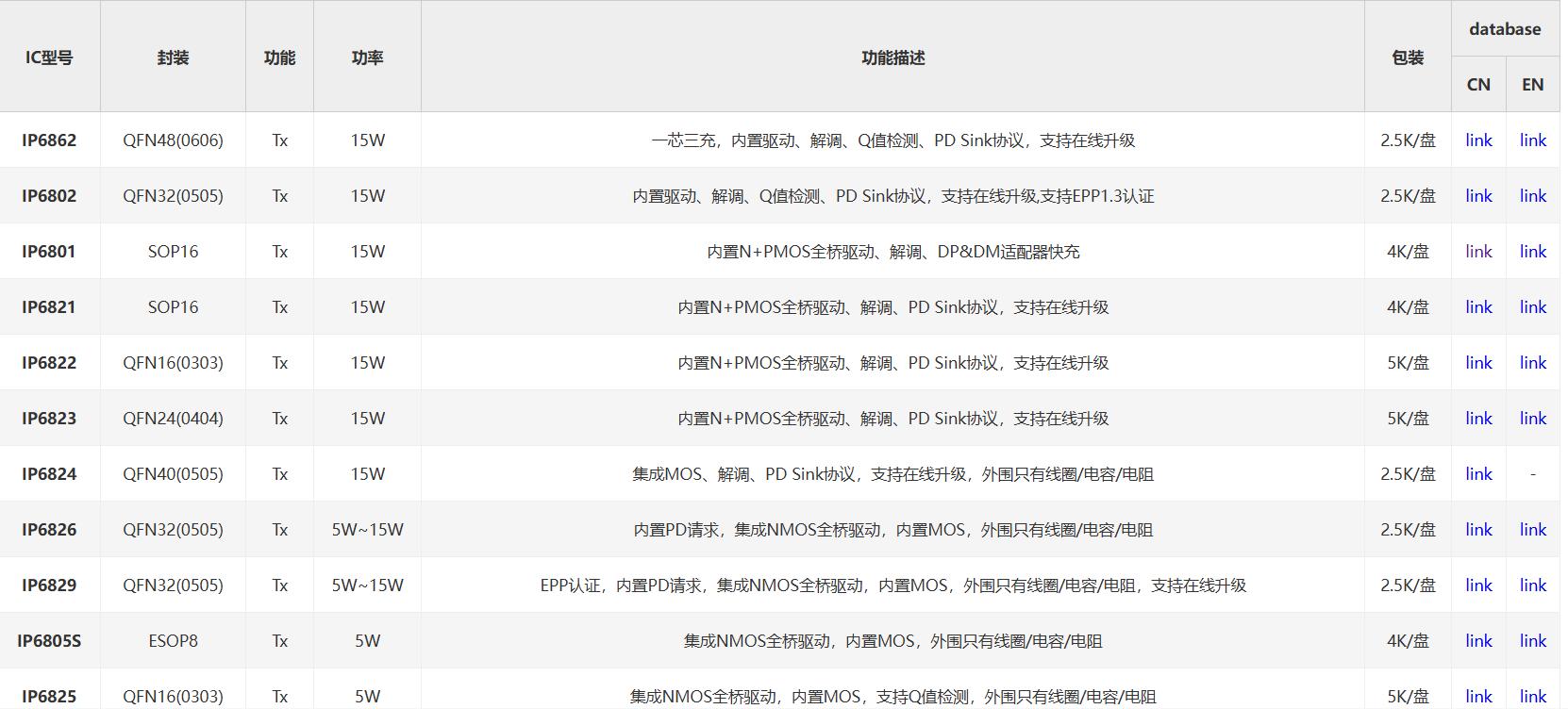
Task: Click the IP6822 model name
Action: tap(49, 363)
